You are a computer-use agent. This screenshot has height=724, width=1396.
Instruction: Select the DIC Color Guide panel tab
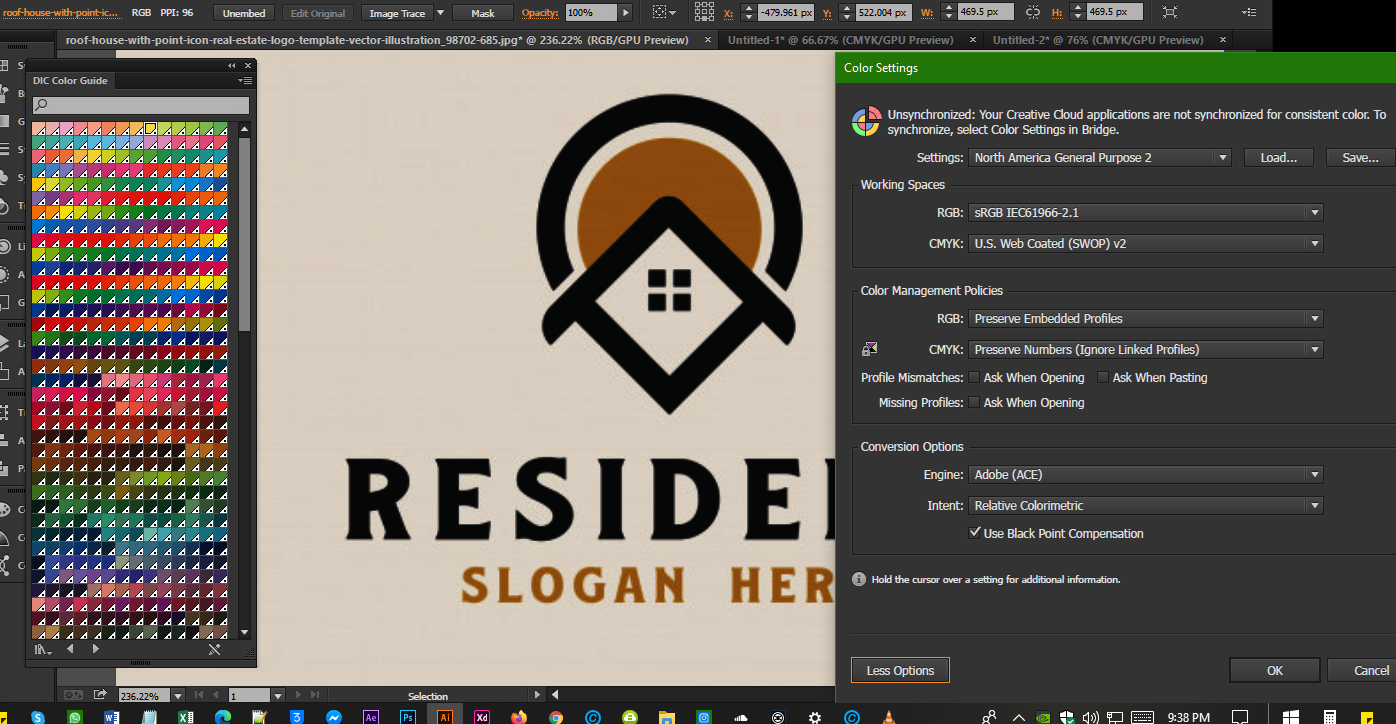[x=70, y=81]
